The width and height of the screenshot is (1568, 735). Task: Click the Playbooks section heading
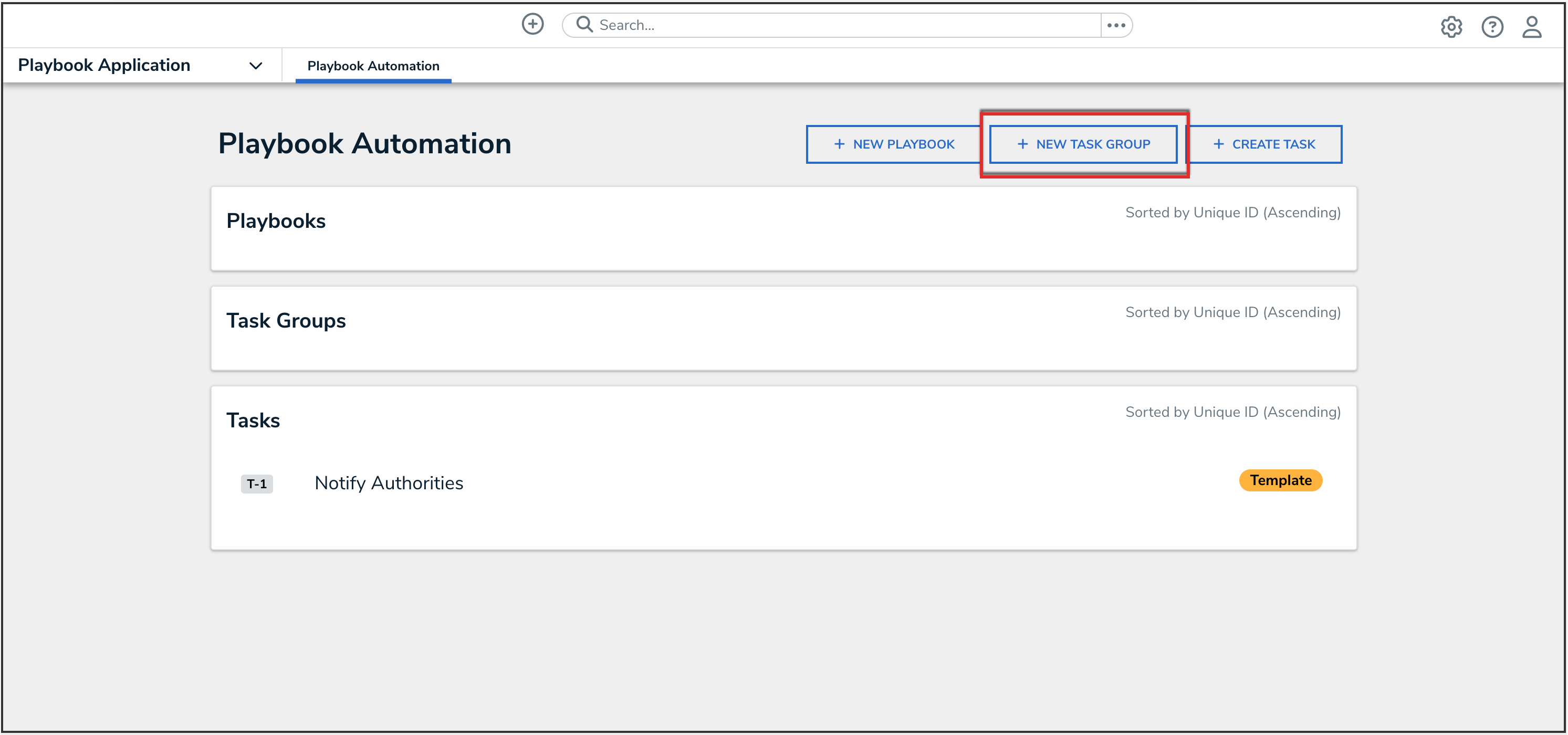(x=276, y=221)
